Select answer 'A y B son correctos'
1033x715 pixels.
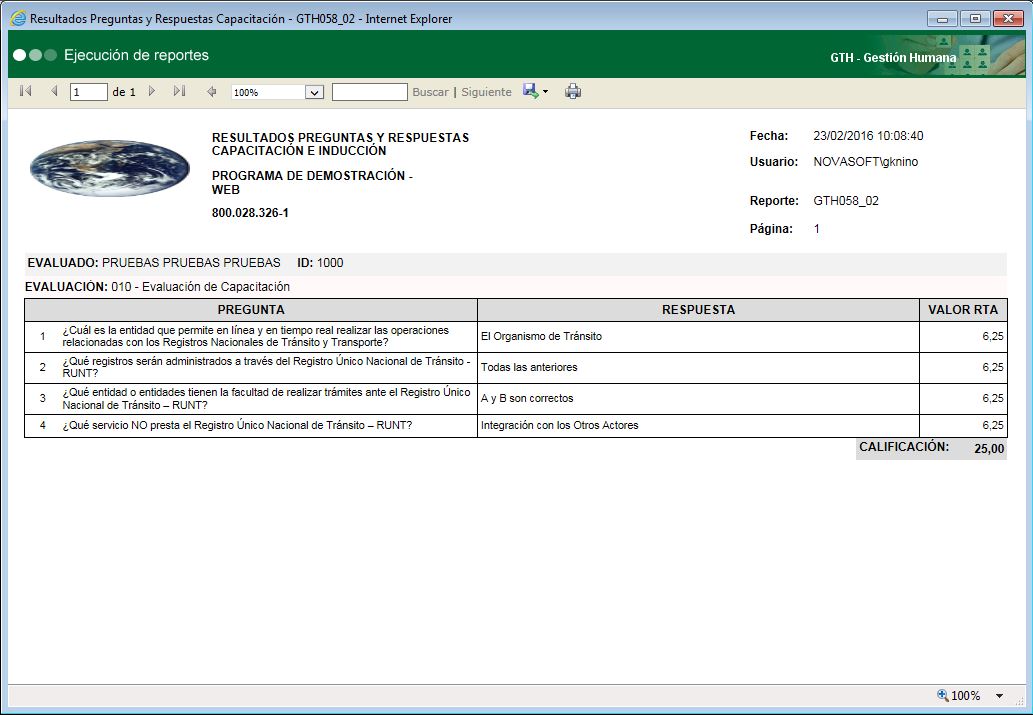click(x=527, y=398)
